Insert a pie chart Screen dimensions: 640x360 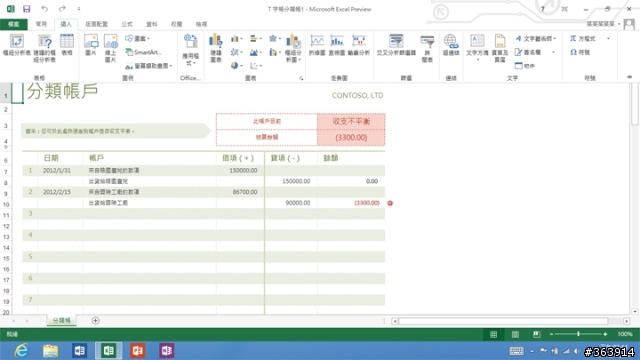point(236,65)
